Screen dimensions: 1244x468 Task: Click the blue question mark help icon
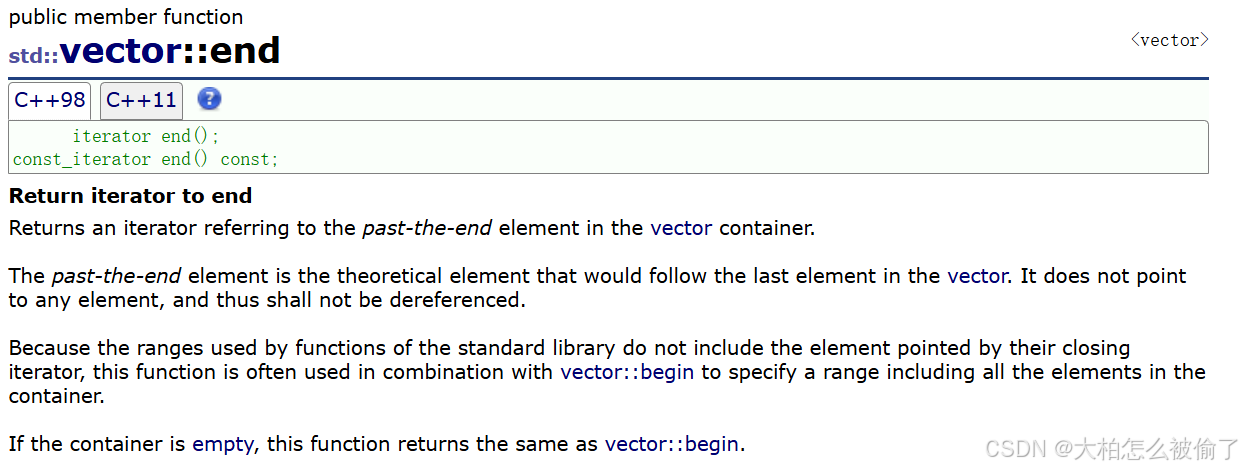tap(209, 99)
